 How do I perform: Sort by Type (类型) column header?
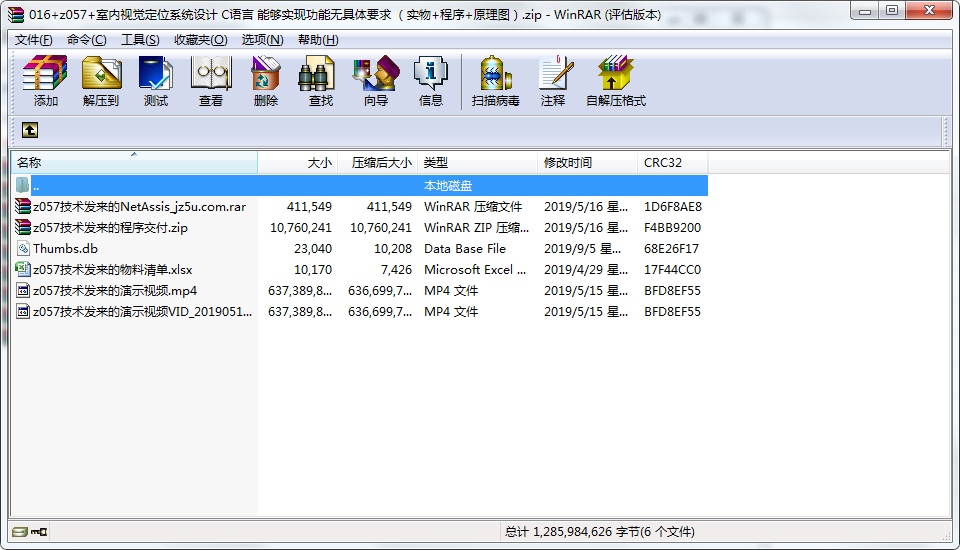click(x=478, y=162)
